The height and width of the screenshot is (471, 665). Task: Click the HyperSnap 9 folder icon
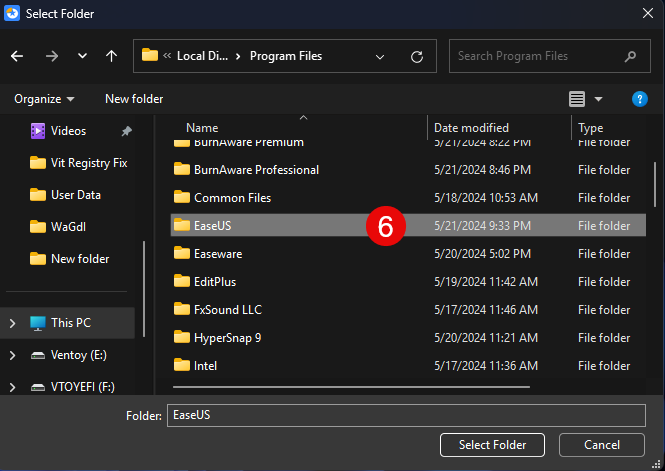182,337
